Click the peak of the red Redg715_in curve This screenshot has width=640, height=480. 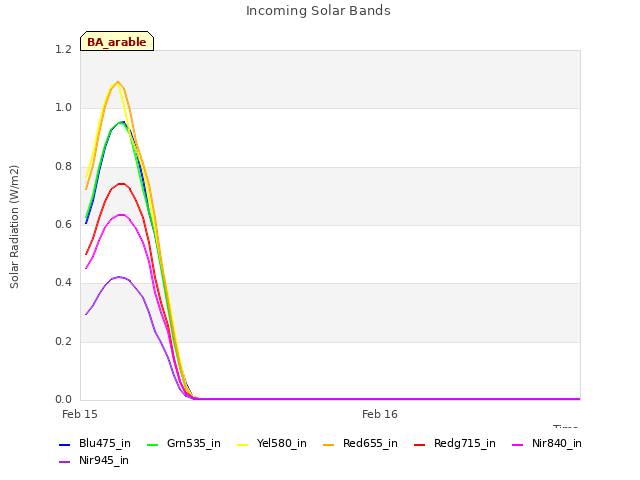pyautogui.click(x=121, y=184)
